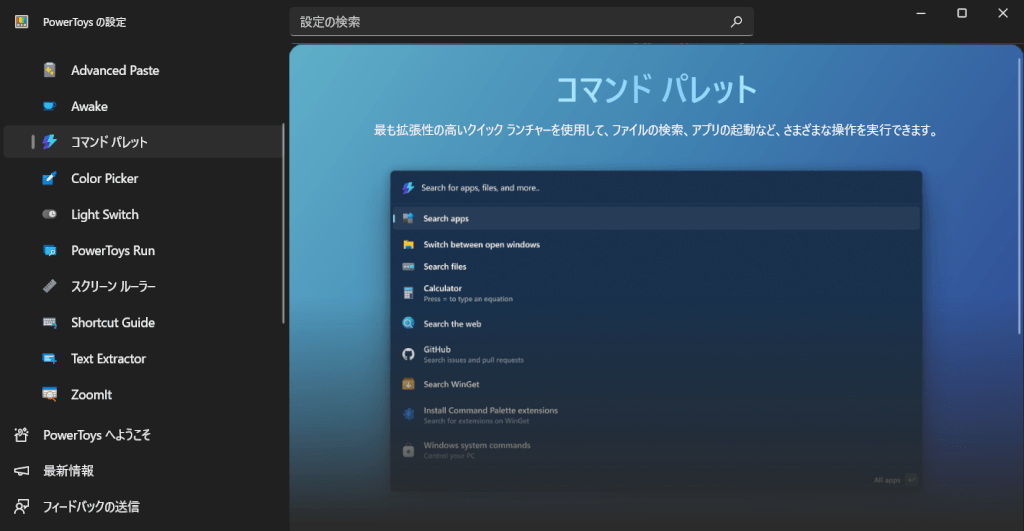Focus the 設定の検索 search box
The width and height of the screenshot is (1024, 531).
coord(510,21)
